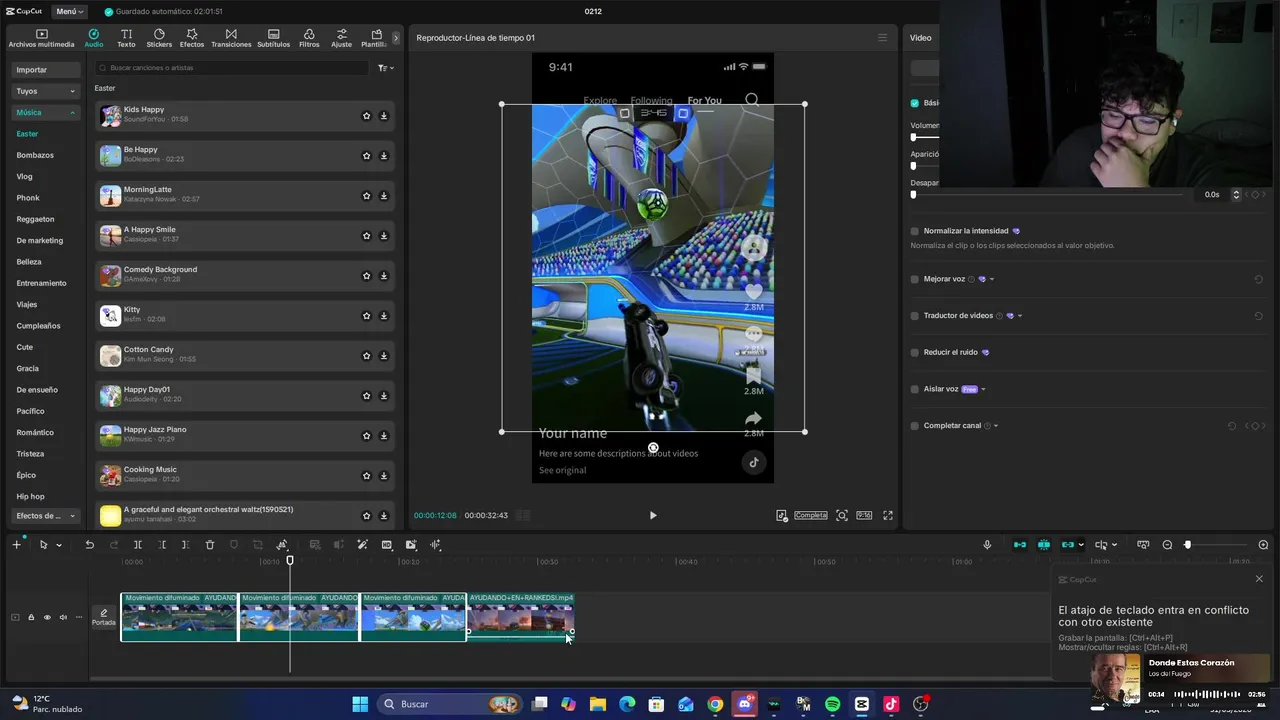Viewport: 1280px width, 720px height.
Task: Open the music filter options icon
Action: coord(385,68)
